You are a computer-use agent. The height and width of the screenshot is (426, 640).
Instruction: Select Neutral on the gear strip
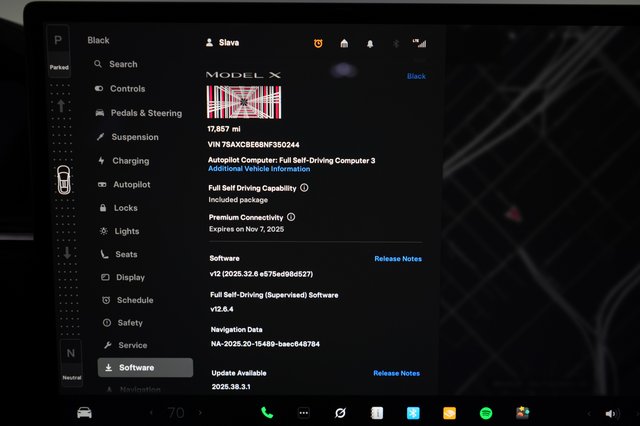pyautogui.click(x=71, y=362)
